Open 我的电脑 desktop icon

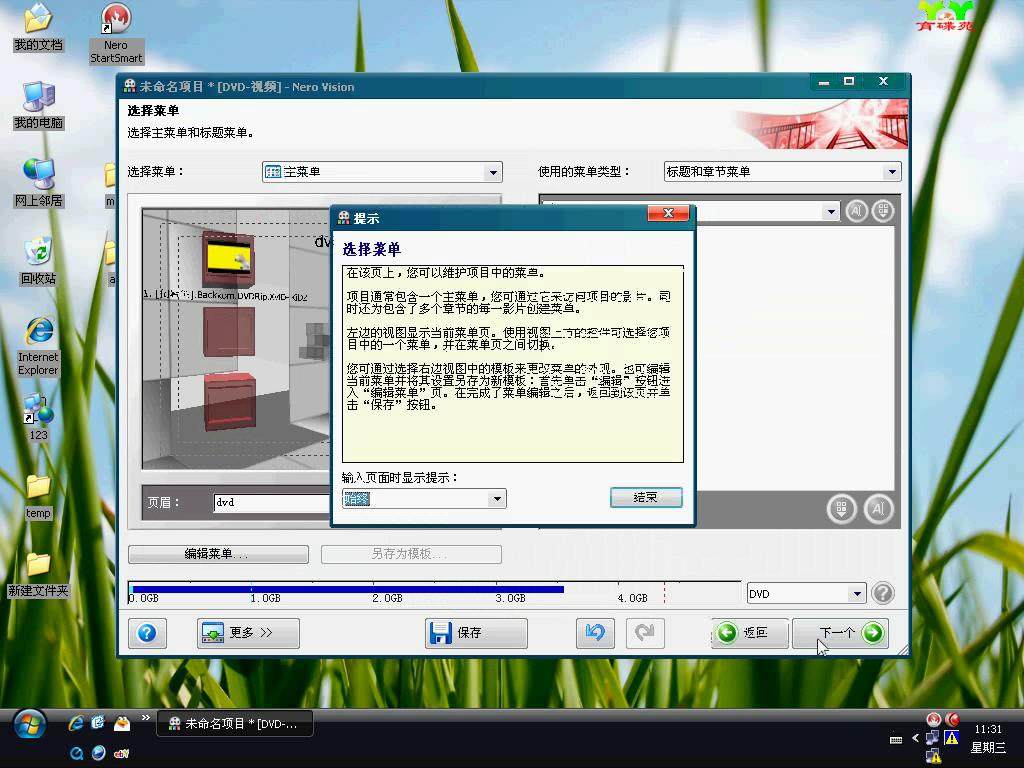39,106
